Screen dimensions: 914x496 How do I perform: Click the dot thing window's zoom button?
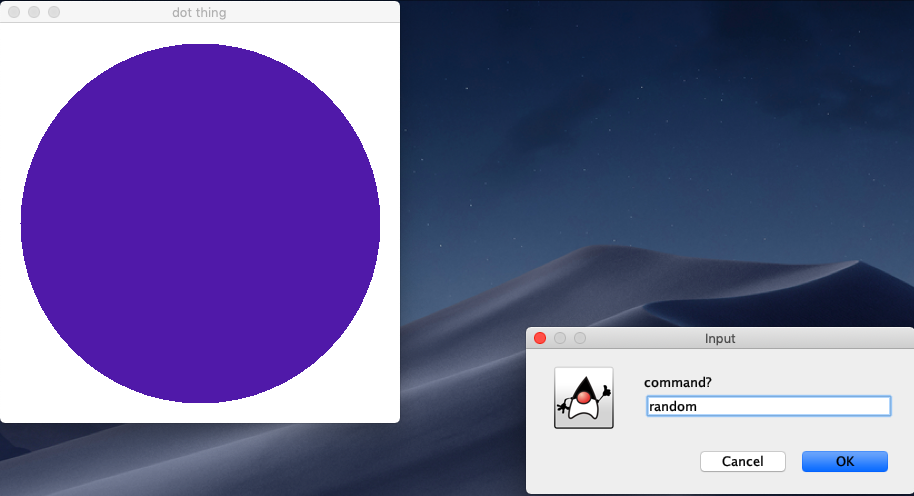coord(54,12)
